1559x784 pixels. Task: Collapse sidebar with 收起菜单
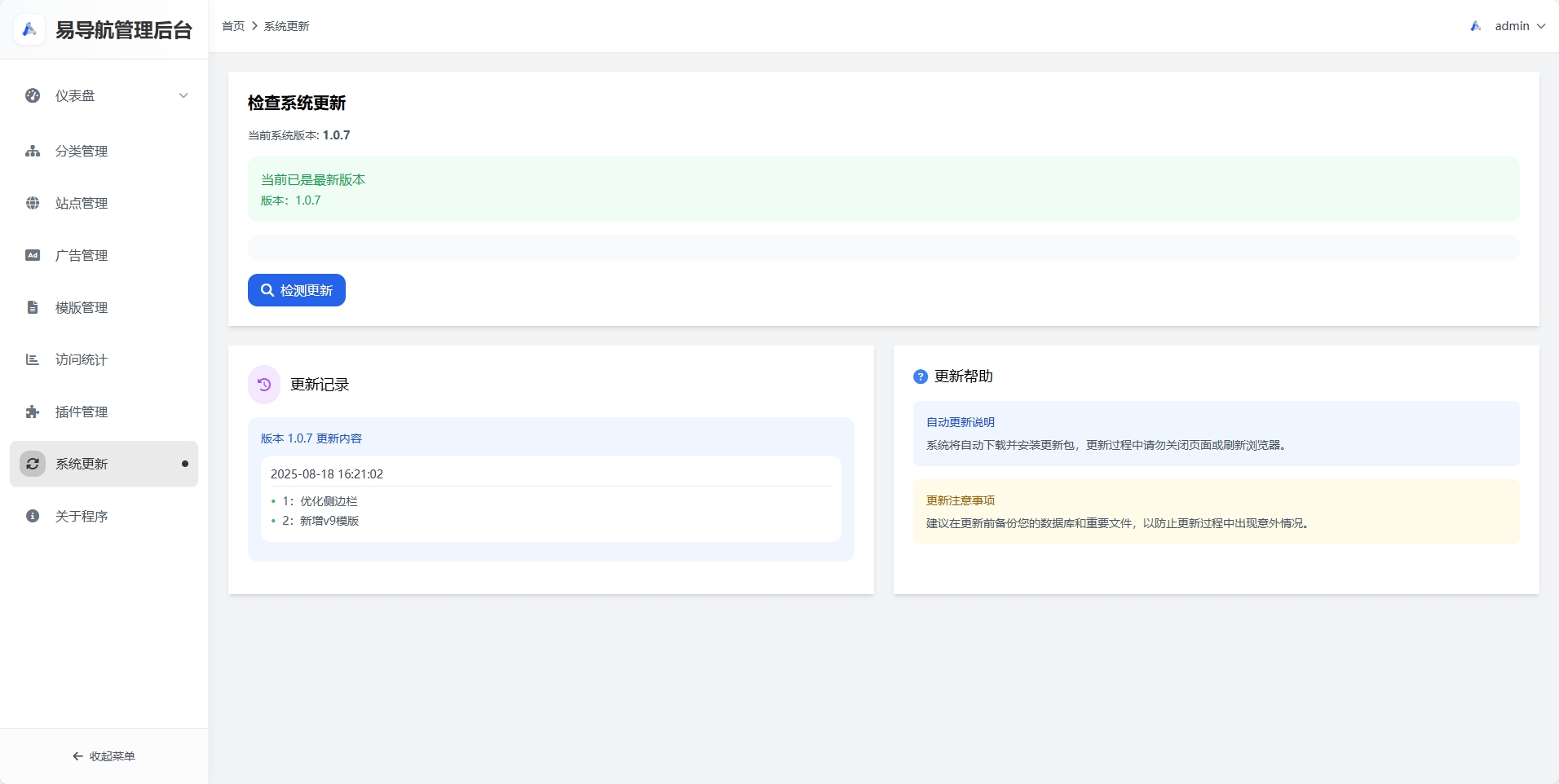click(x=104, y=756)
